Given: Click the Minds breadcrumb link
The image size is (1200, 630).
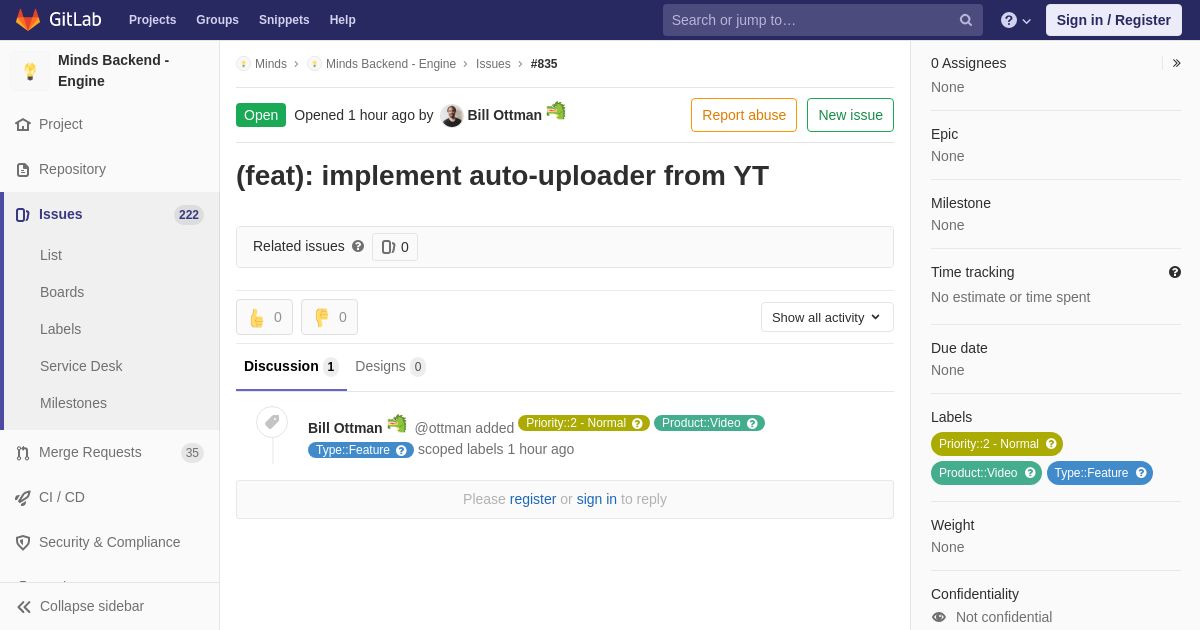Looking at the screenshot, I should click(x=271, y=64).
